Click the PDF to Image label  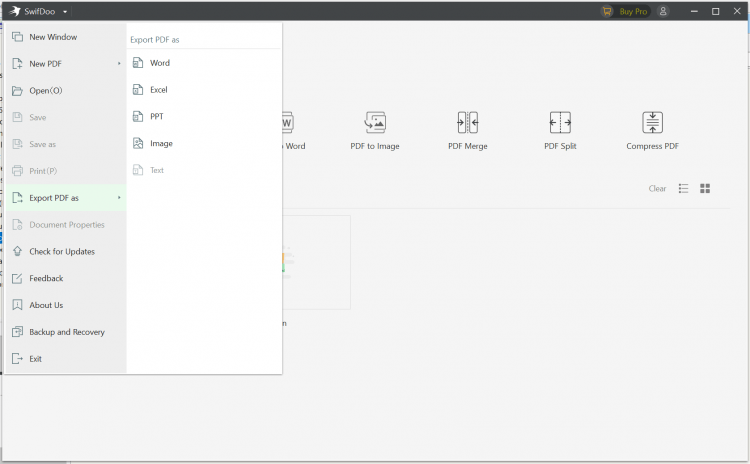click(375, 146)
